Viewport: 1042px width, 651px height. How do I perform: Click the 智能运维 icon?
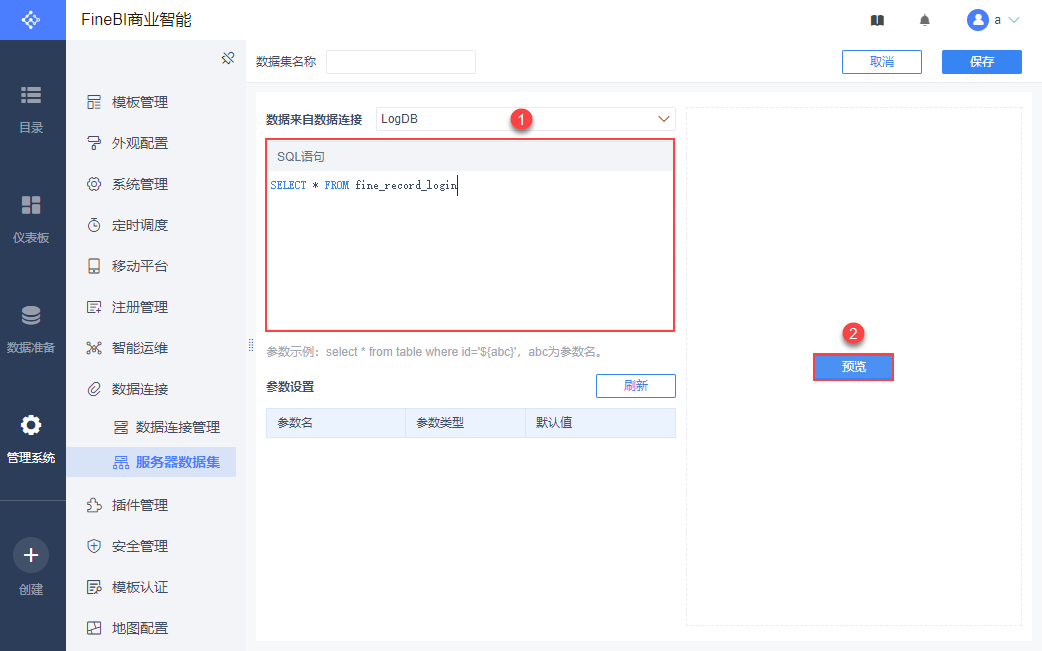click(x=94, y=348)
